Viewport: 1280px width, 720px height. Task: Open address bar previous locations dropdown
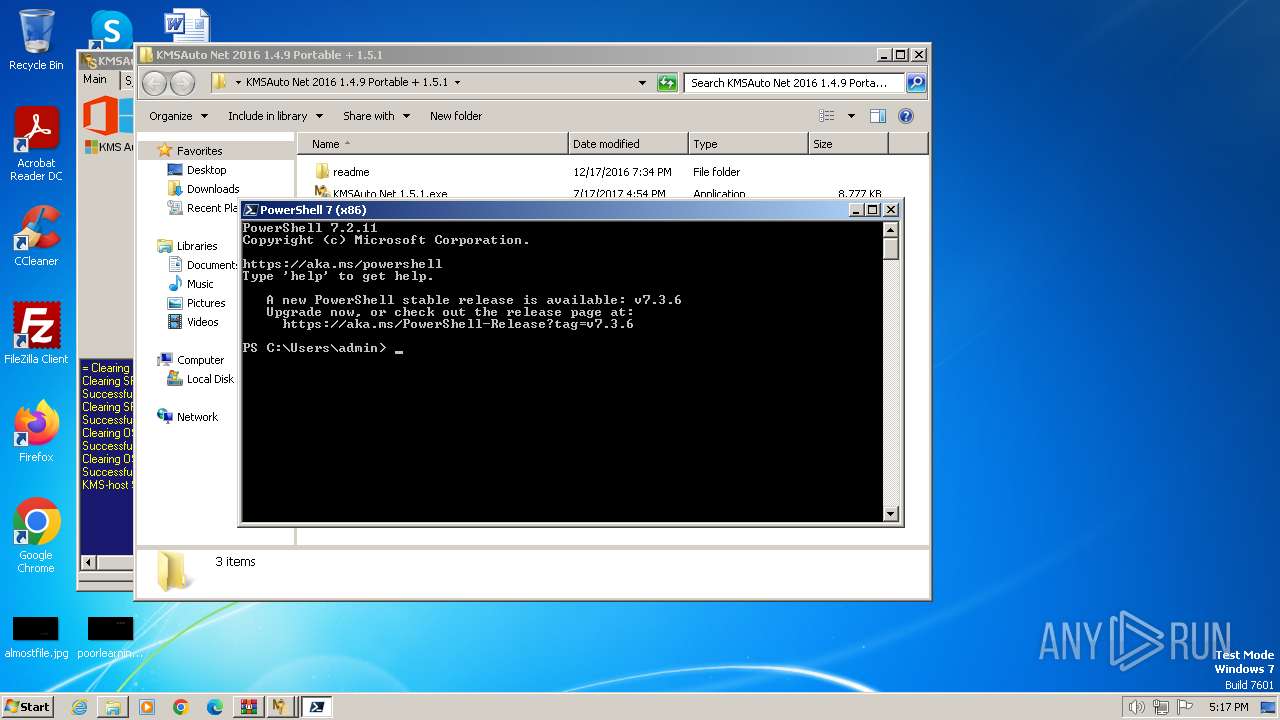pyautogui.click(x=642, y=83)
